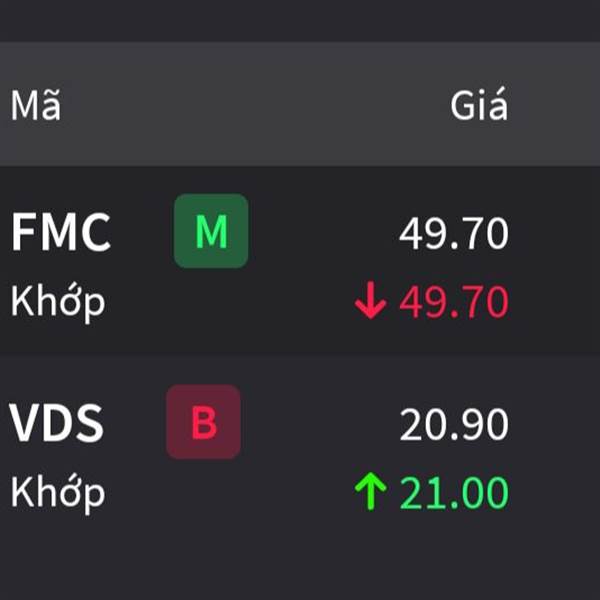Tap the table header bar
The image size is (600, 600).
pyautogui.click(x=300, y=104)
